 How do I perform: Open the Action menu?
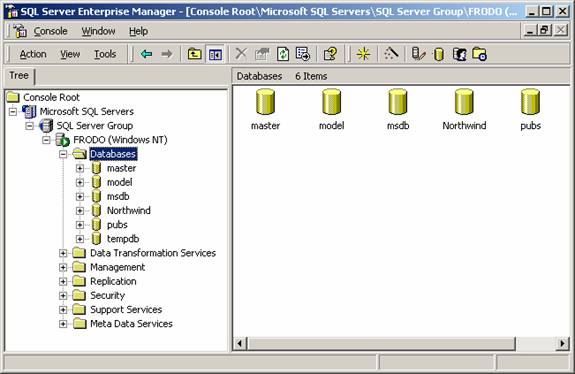pyautogui.click(x=33, y=54)
